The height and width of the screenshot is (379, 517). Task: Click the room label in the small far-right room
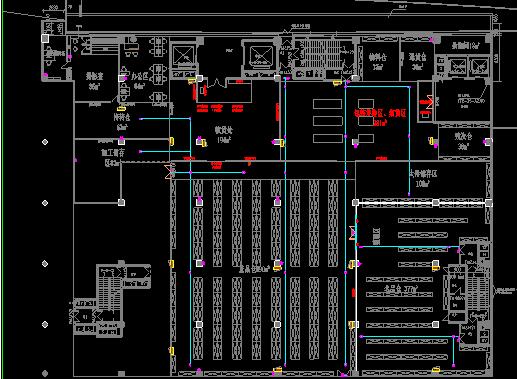(x=463, y=141)
